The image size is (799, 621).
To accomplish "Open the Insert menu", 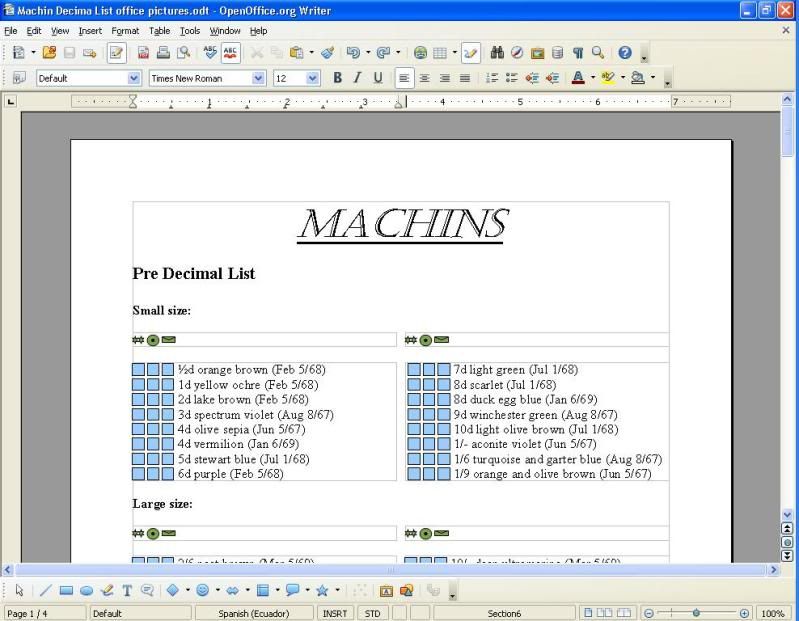I will tap(90, 31).
